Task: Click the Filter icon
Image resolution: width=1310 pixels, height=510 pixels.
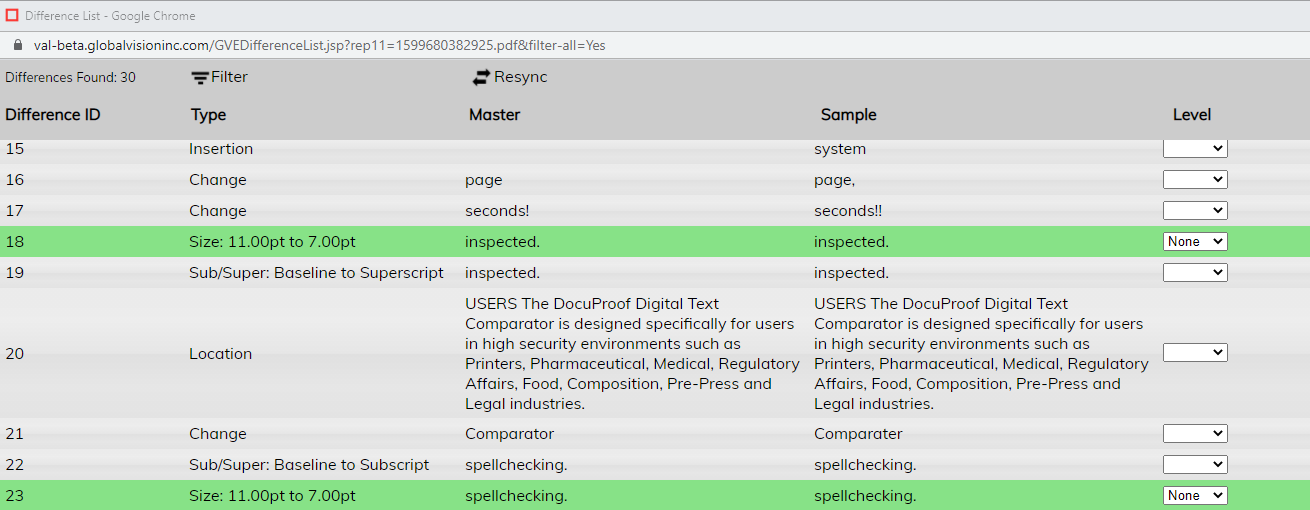Action: [x=200, y=78]
